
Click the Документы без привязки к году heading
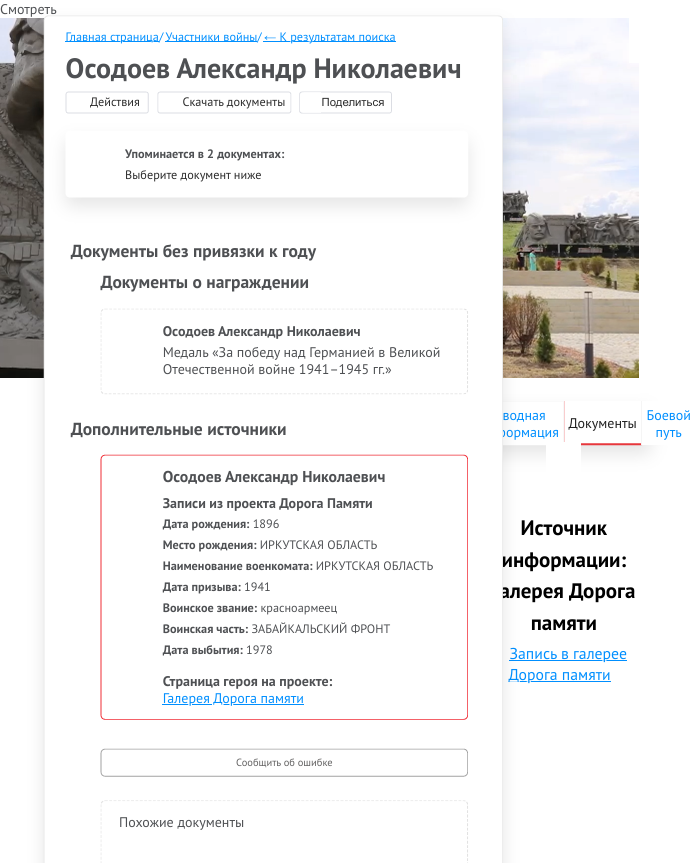193,252
